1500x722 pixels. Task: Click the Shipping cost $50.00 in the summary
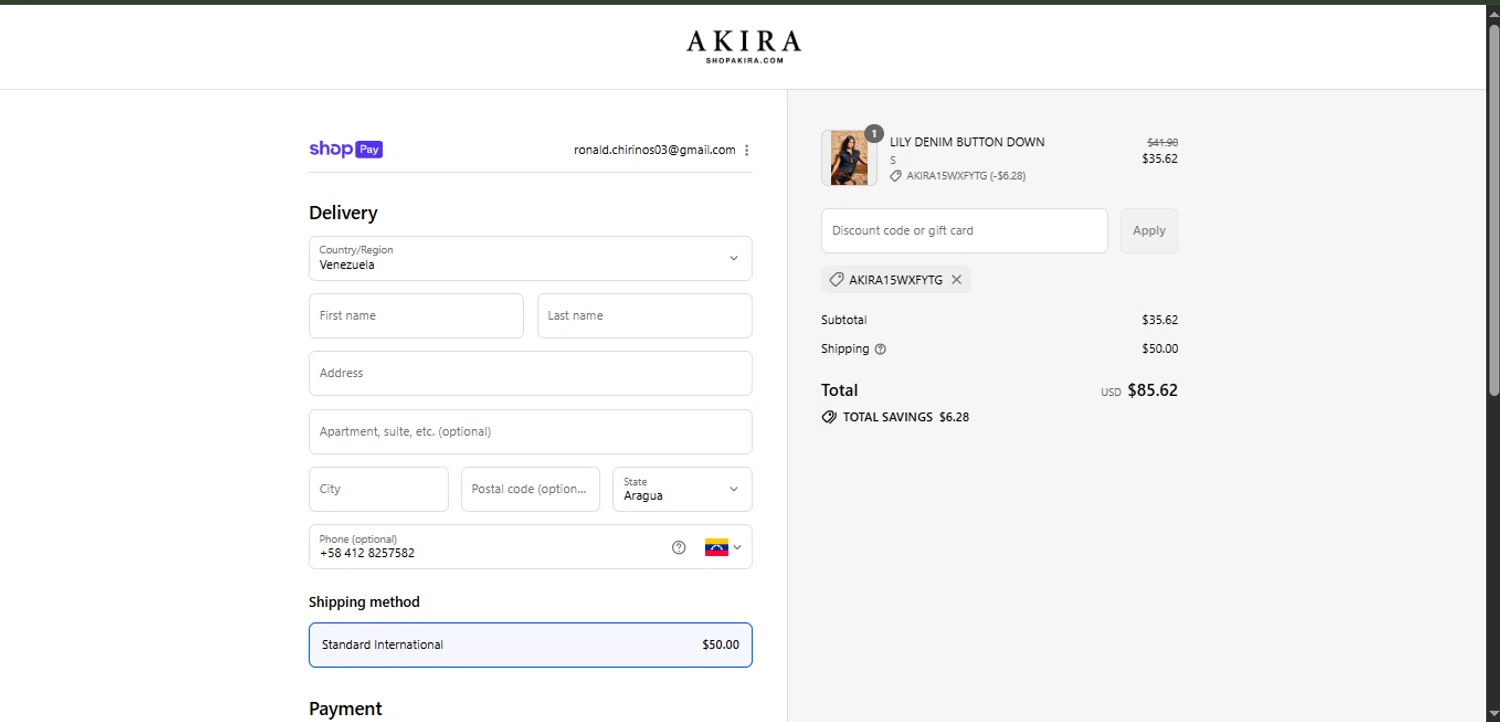pyautogui.click(x=1160, y=349)
